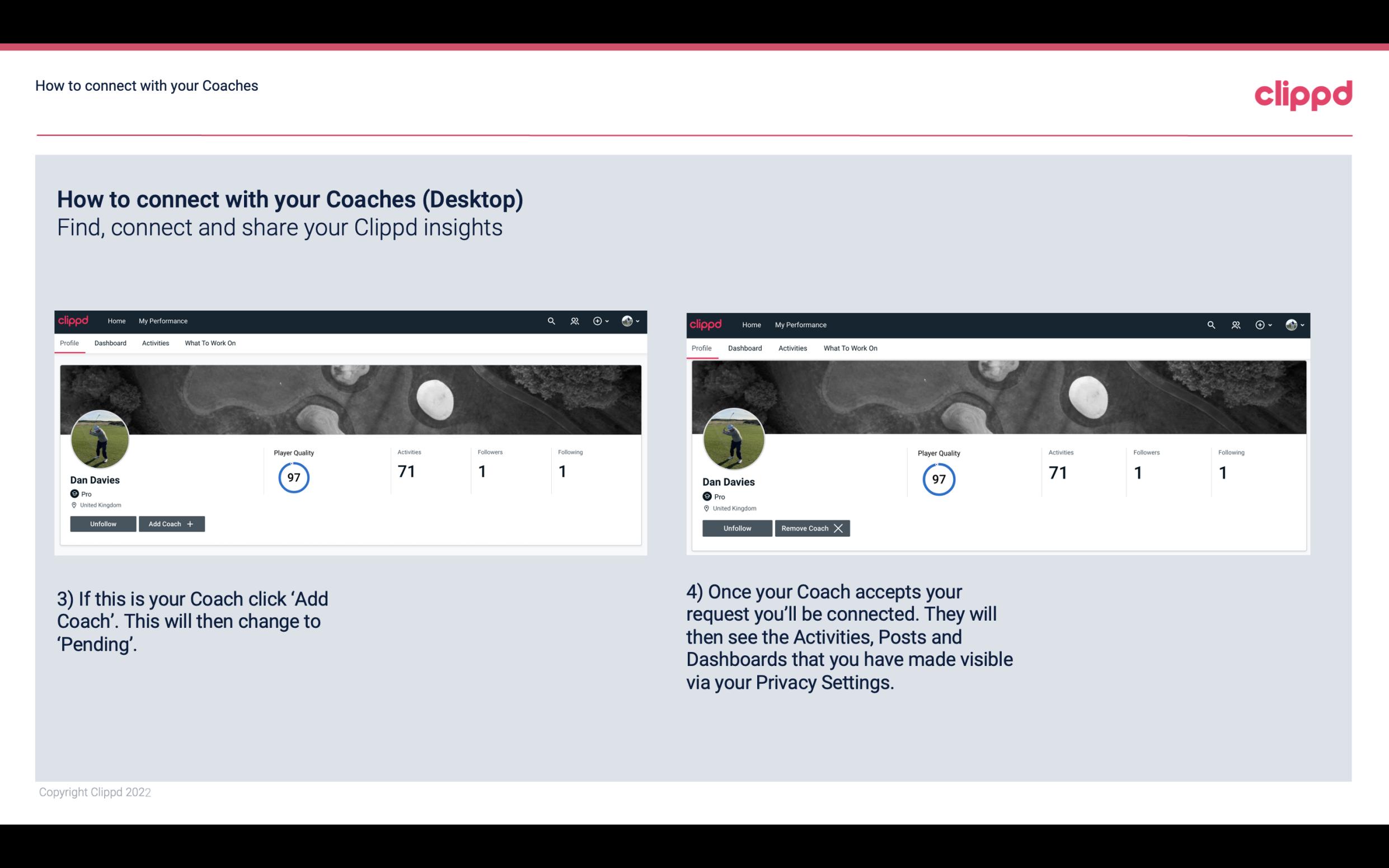Open 'My Performance' dropdown in right nav
1389x868 pixels.
(x=800, y=324)
